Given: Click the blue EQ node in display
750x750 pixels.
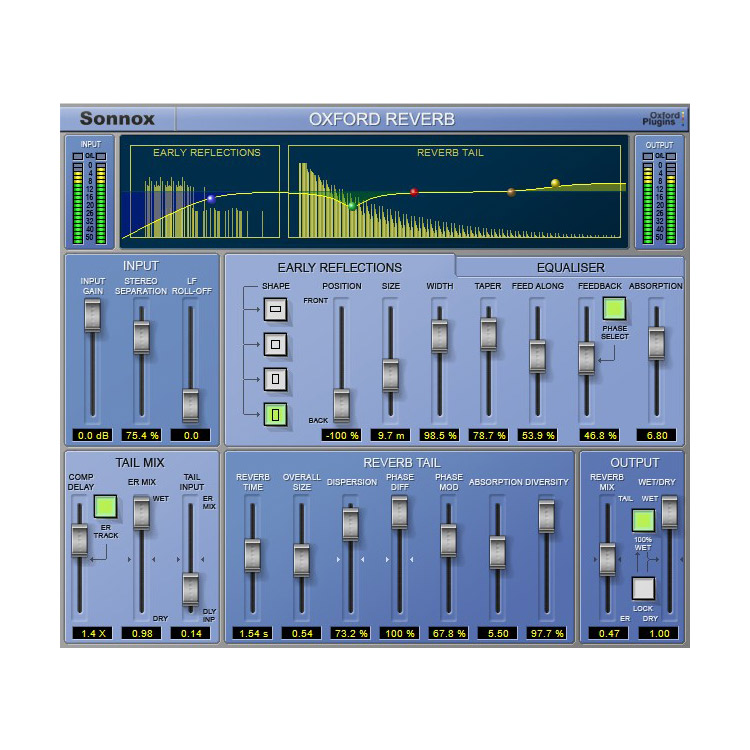Looking at the screenshot, I should tap(211, 199).
